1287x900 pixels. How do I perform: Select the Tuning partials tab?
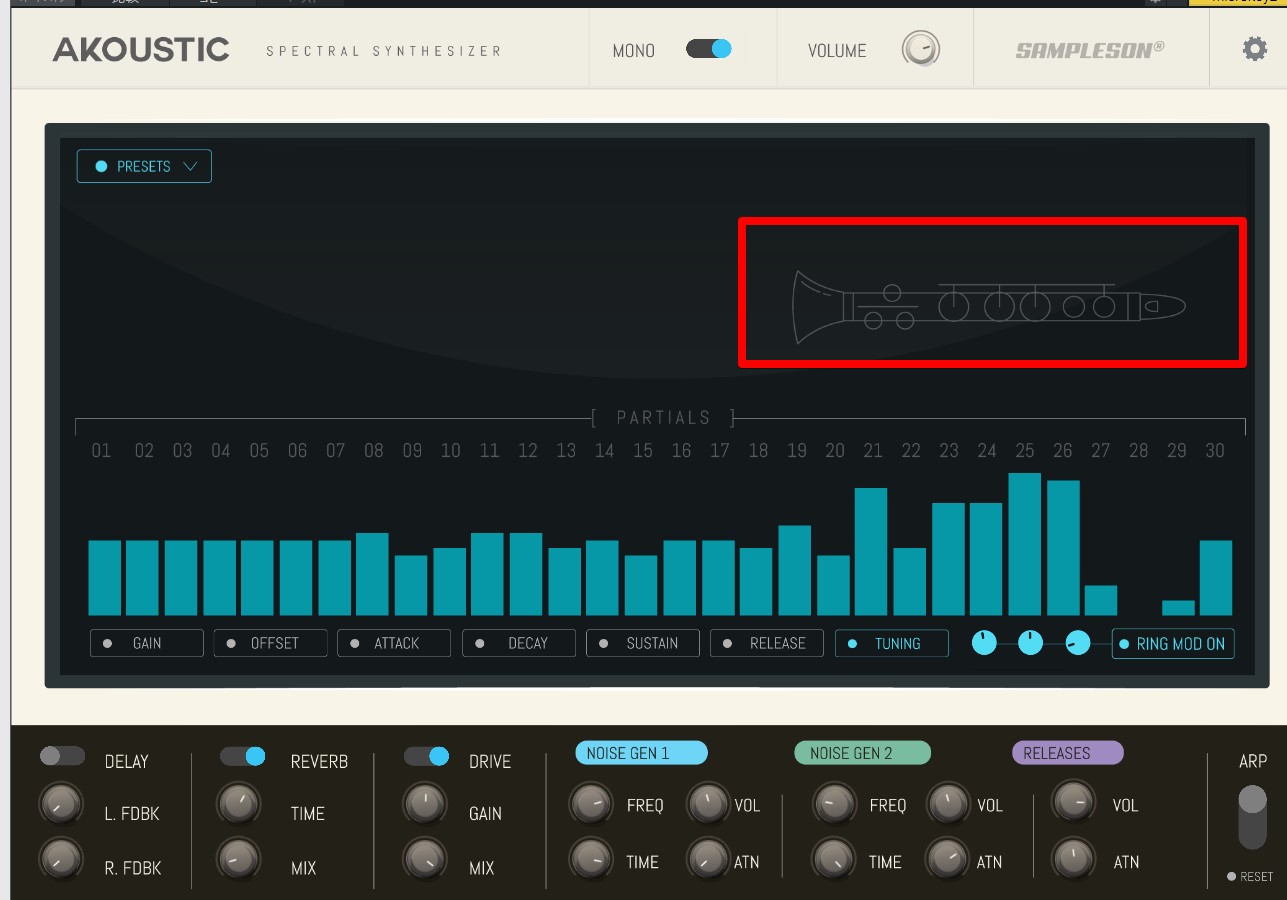(x=892, y=643)
